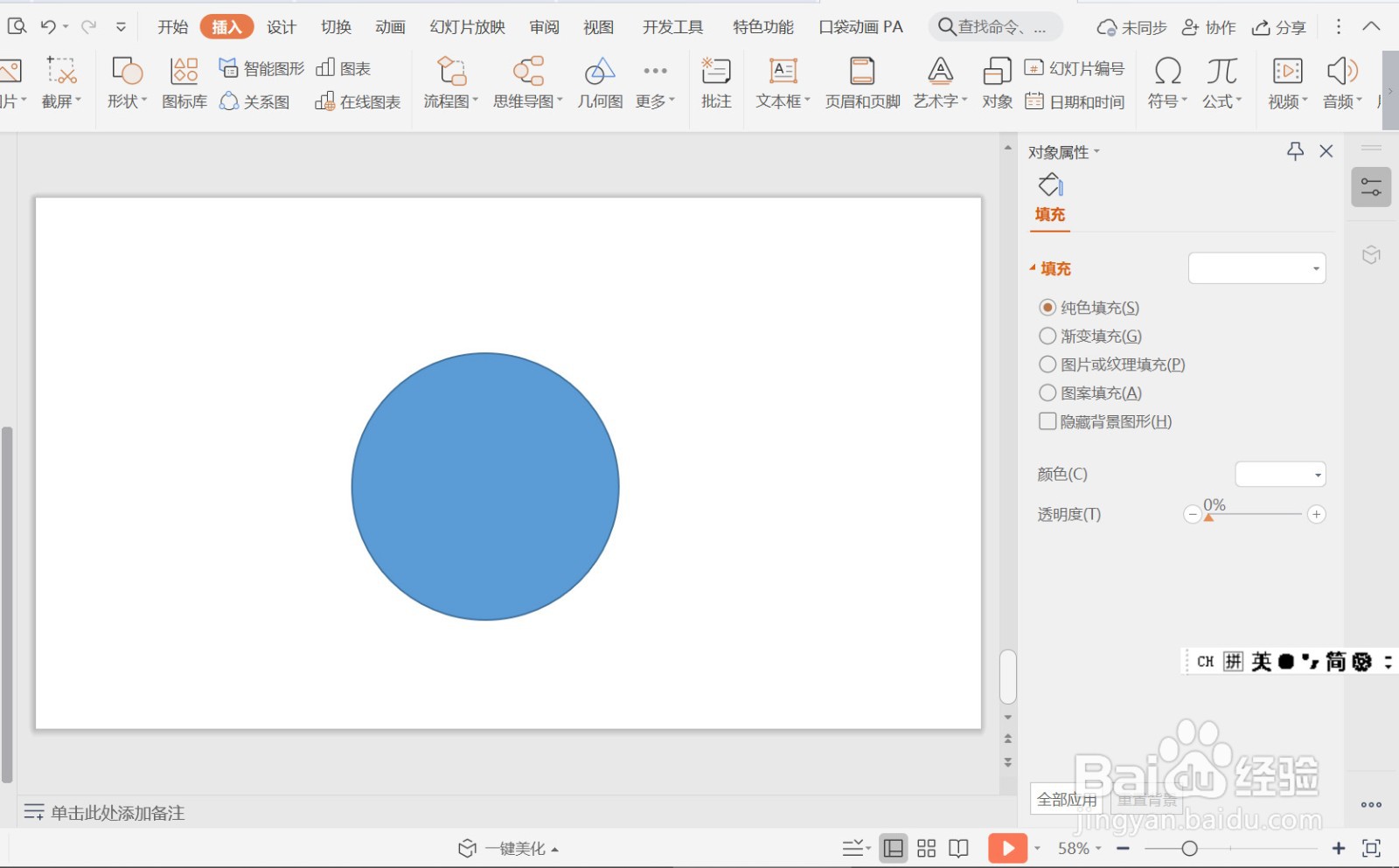This screenshot has height=868, width=1399.
Task: Check 隐藏背景图形 hide background graphics
Action: click(1105, 421)
